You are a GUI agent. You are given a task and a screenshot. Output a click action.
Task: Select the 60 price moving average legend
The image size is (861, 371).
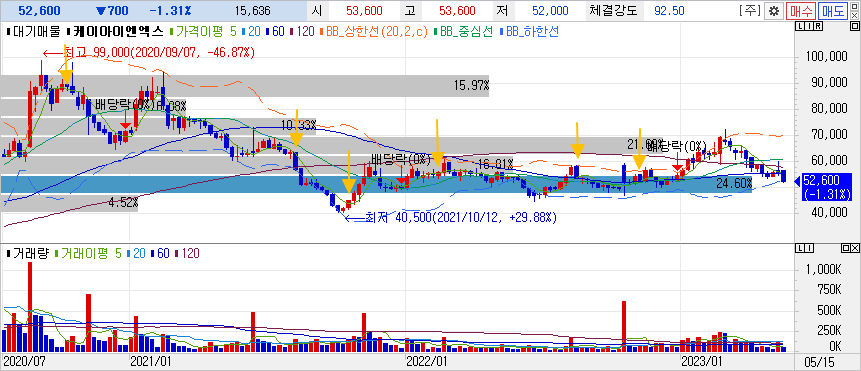click(276, 32)
